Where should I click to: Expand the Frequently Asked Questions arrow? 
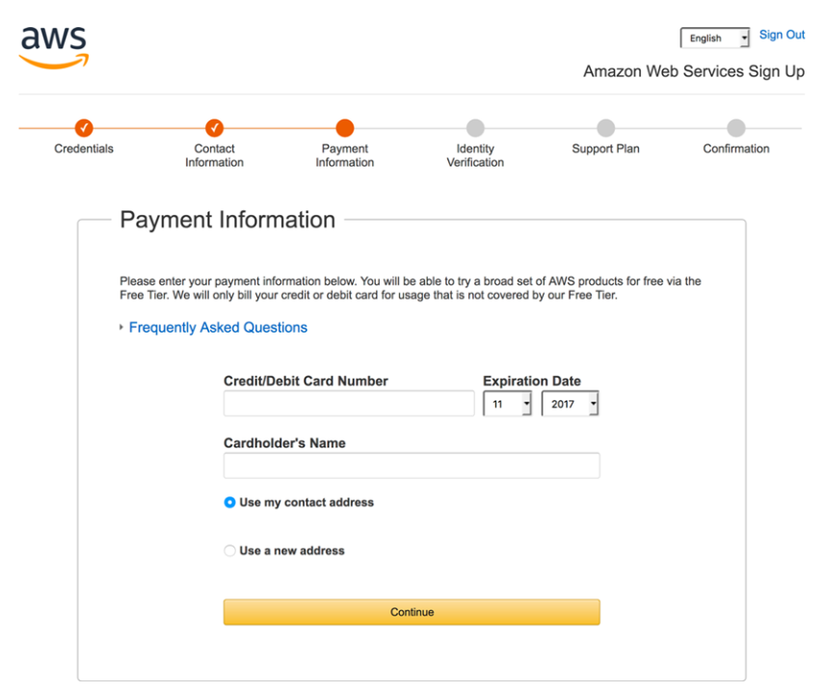121,328
